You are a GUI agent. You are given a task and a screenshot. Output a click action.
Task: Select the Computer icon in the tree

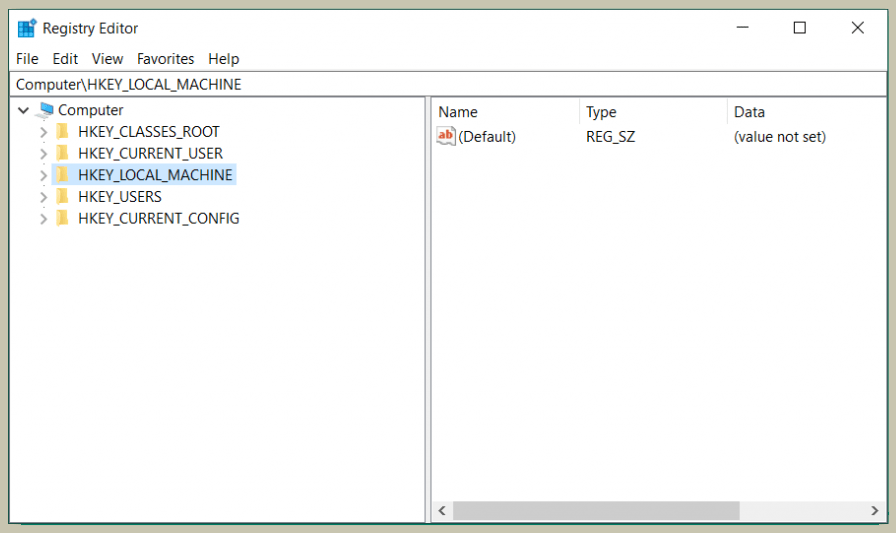click(x=45, y=110)
